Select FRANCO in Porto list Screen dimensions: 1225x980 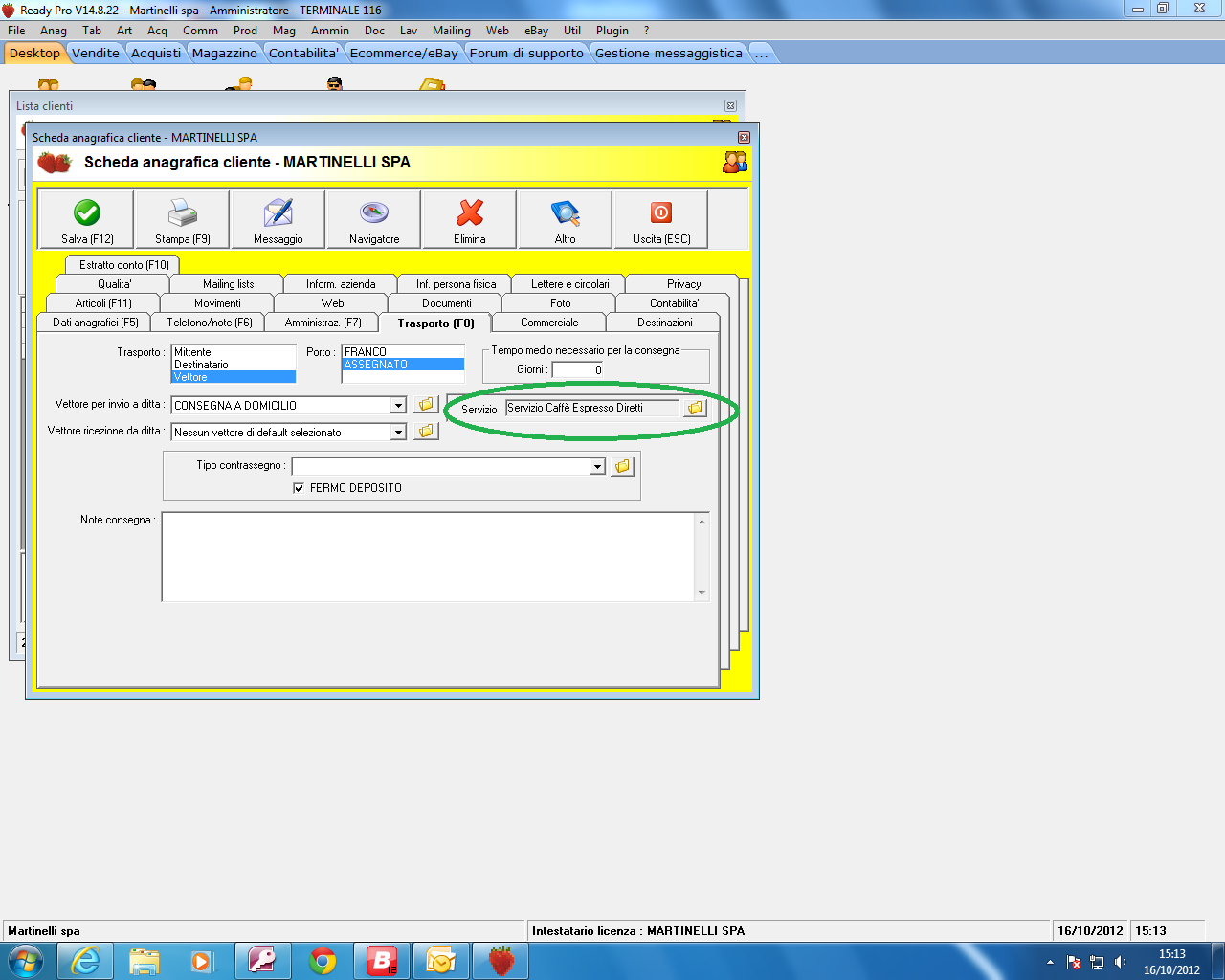point(403,352)
